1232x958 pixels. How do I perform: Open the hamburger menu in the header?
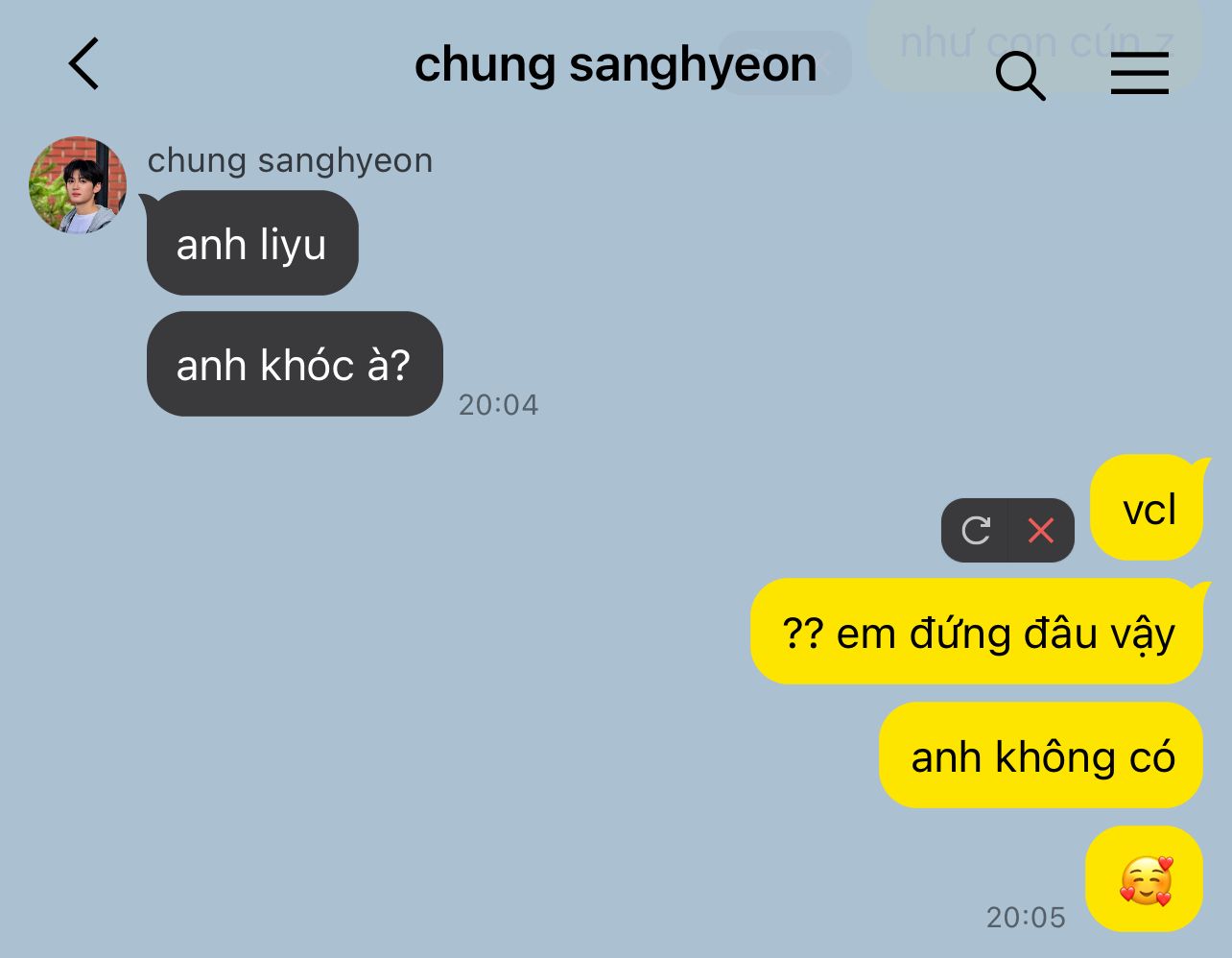[x=1139, y=73]
